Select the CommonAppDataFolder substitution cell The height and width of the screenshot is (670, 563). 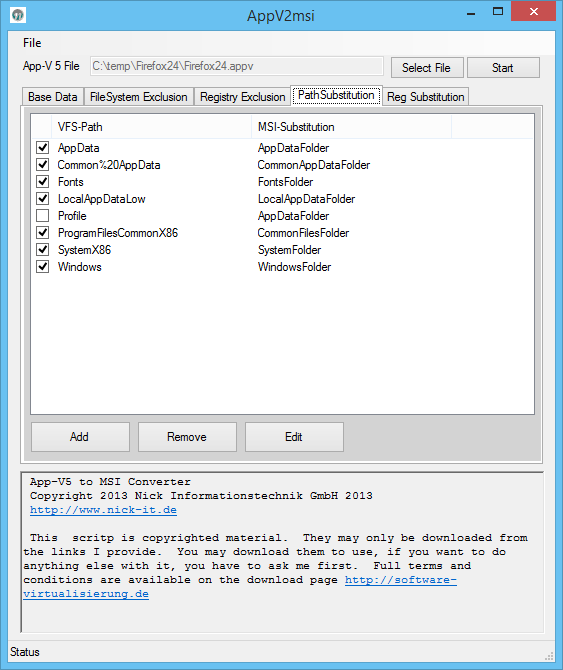(x=314, y=165)
